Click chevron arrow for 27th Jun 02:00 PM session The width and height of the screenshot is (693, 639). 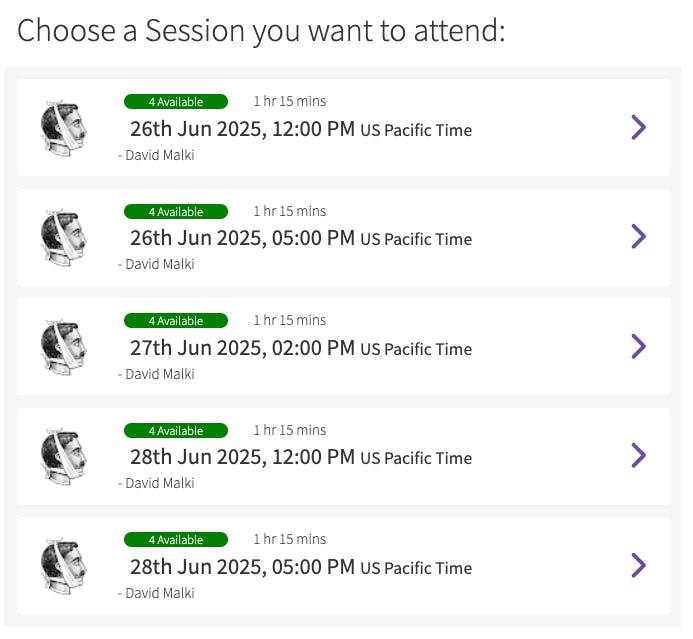click(639, 346)
